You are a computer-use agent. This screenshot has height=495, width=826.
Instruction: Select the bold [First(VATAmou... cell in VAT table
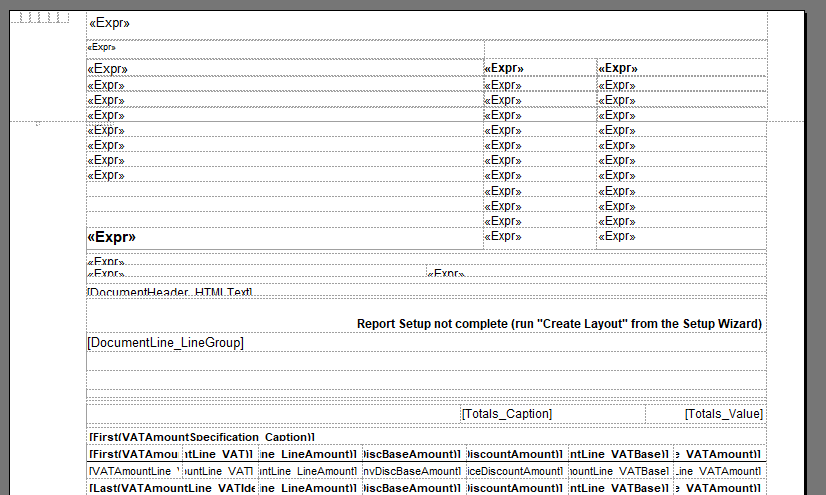click(134, 454)
